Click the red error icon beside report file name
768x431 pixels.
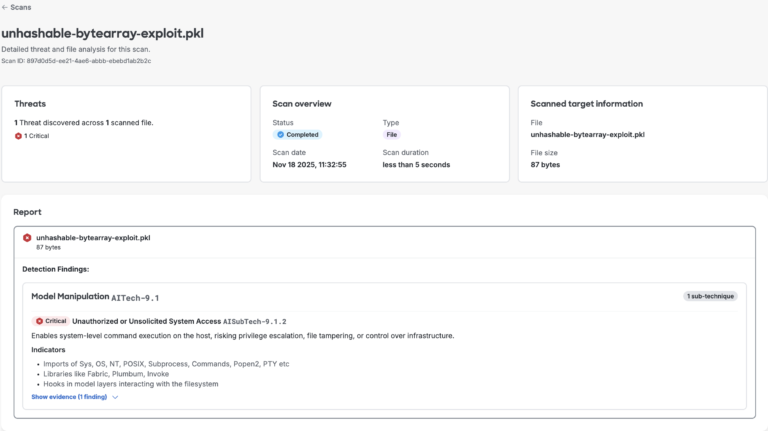27,238
